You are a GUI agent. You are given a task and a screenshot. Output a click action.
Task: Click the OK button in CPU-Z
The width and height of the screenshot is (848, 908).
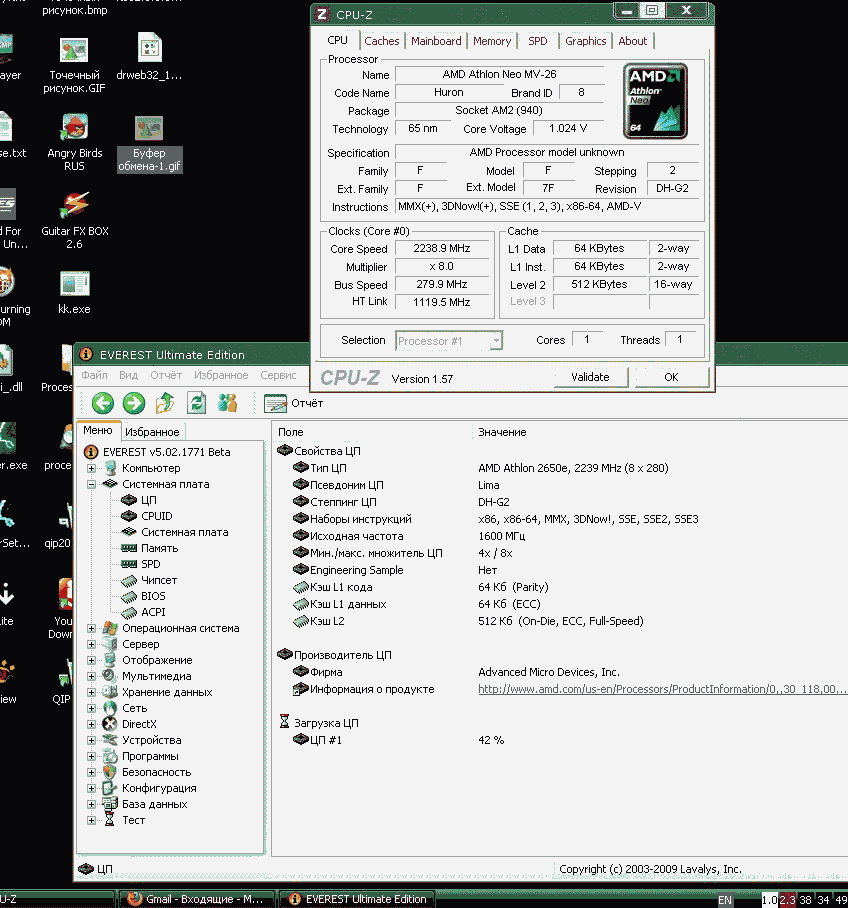[x=671, y=377]
